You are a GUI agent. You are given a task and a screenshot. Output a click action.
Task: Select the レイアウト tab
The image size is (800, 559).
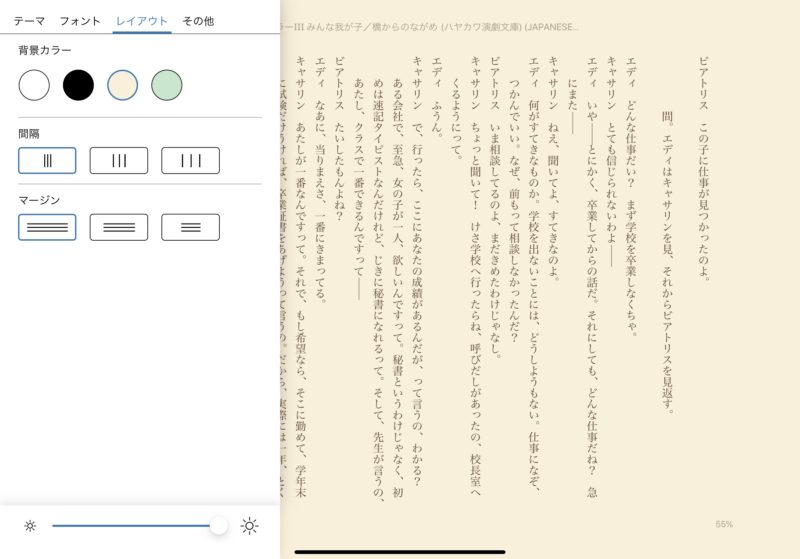pos(142,21)
